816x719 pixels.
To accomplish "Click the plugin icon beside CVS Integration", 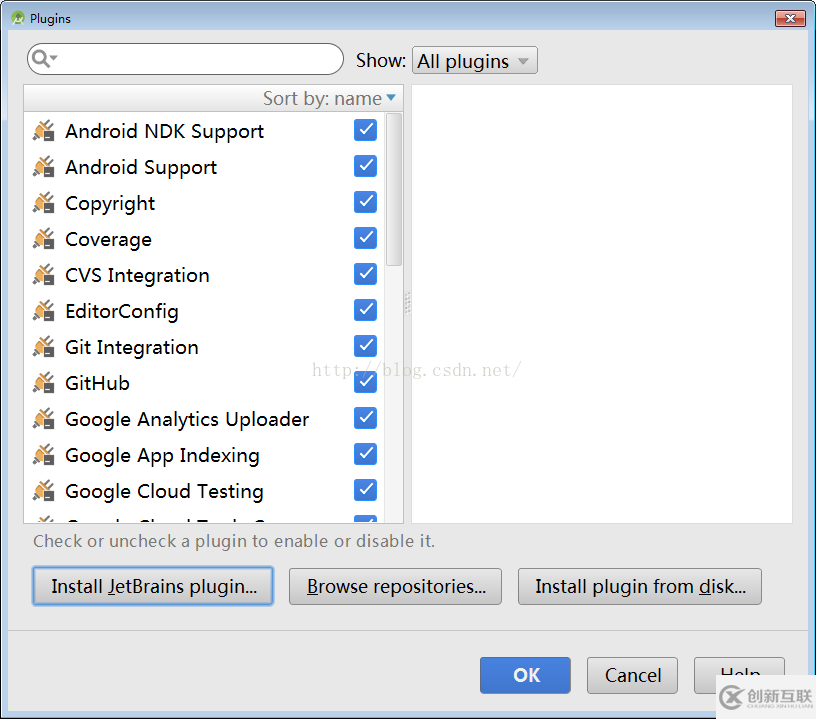I will click(44, 275).
